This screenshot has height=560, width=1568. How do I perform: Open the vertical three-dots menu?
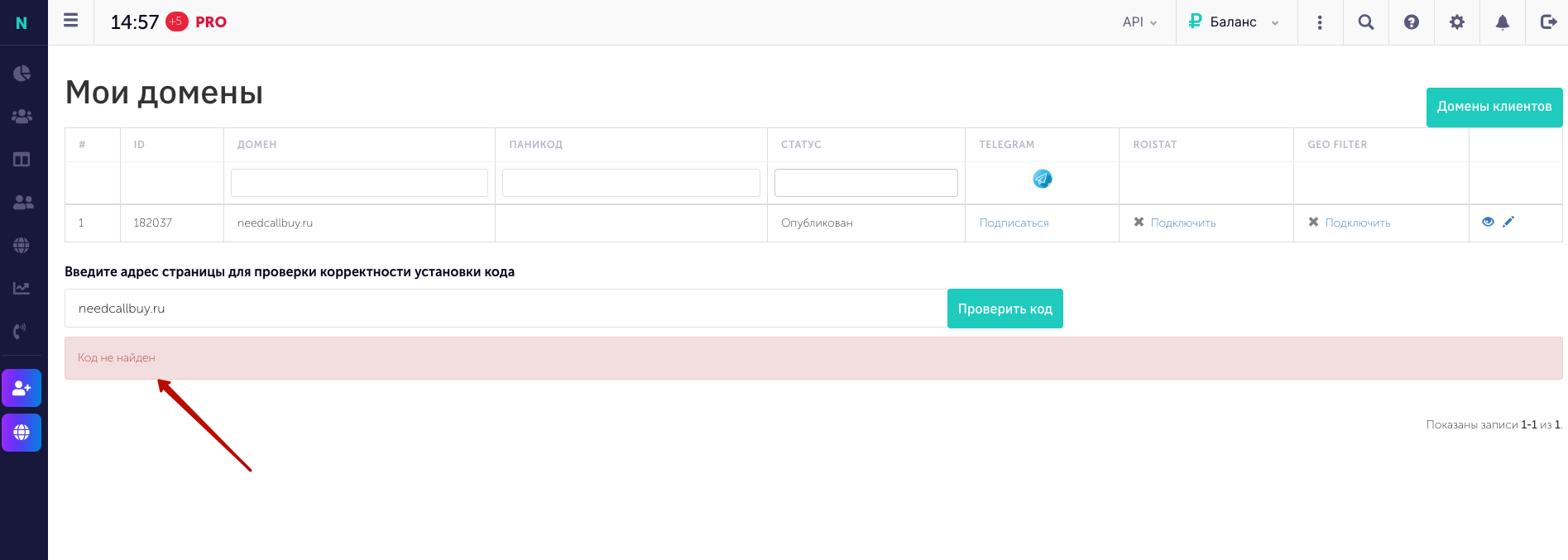pos(1320,22)
